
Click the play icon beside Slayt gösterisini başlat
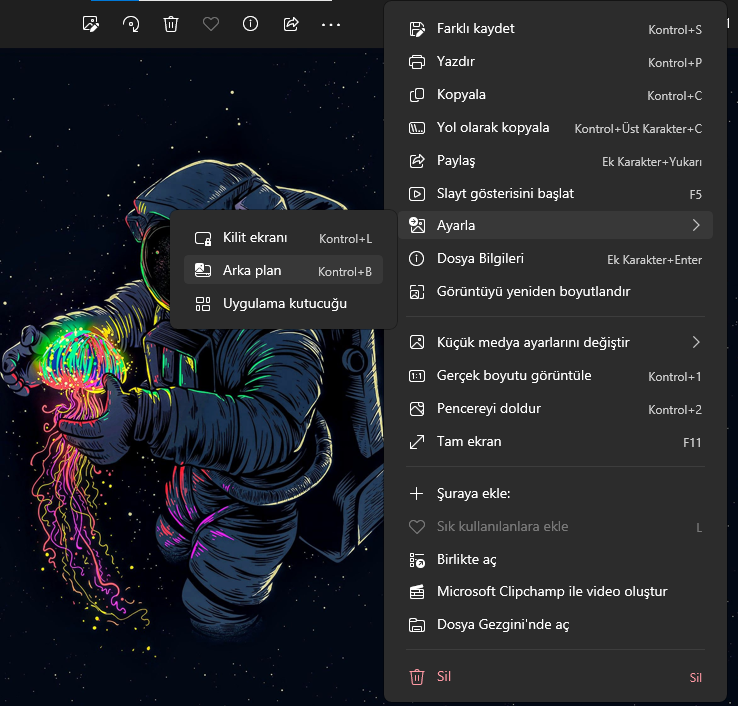coord(417,194)
